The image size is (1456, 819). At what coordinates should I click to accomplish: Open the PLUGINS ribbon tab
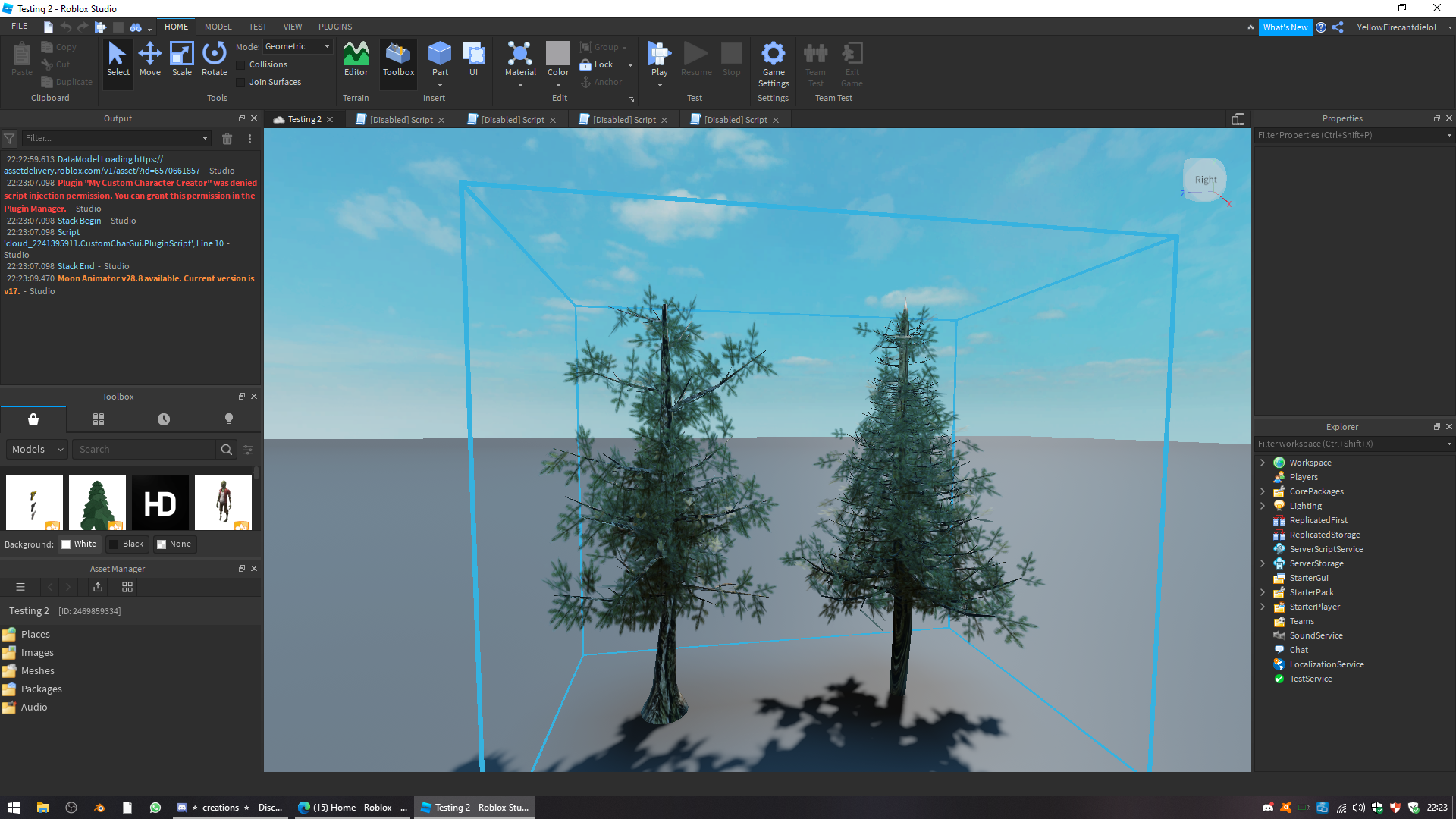point(335,27)
